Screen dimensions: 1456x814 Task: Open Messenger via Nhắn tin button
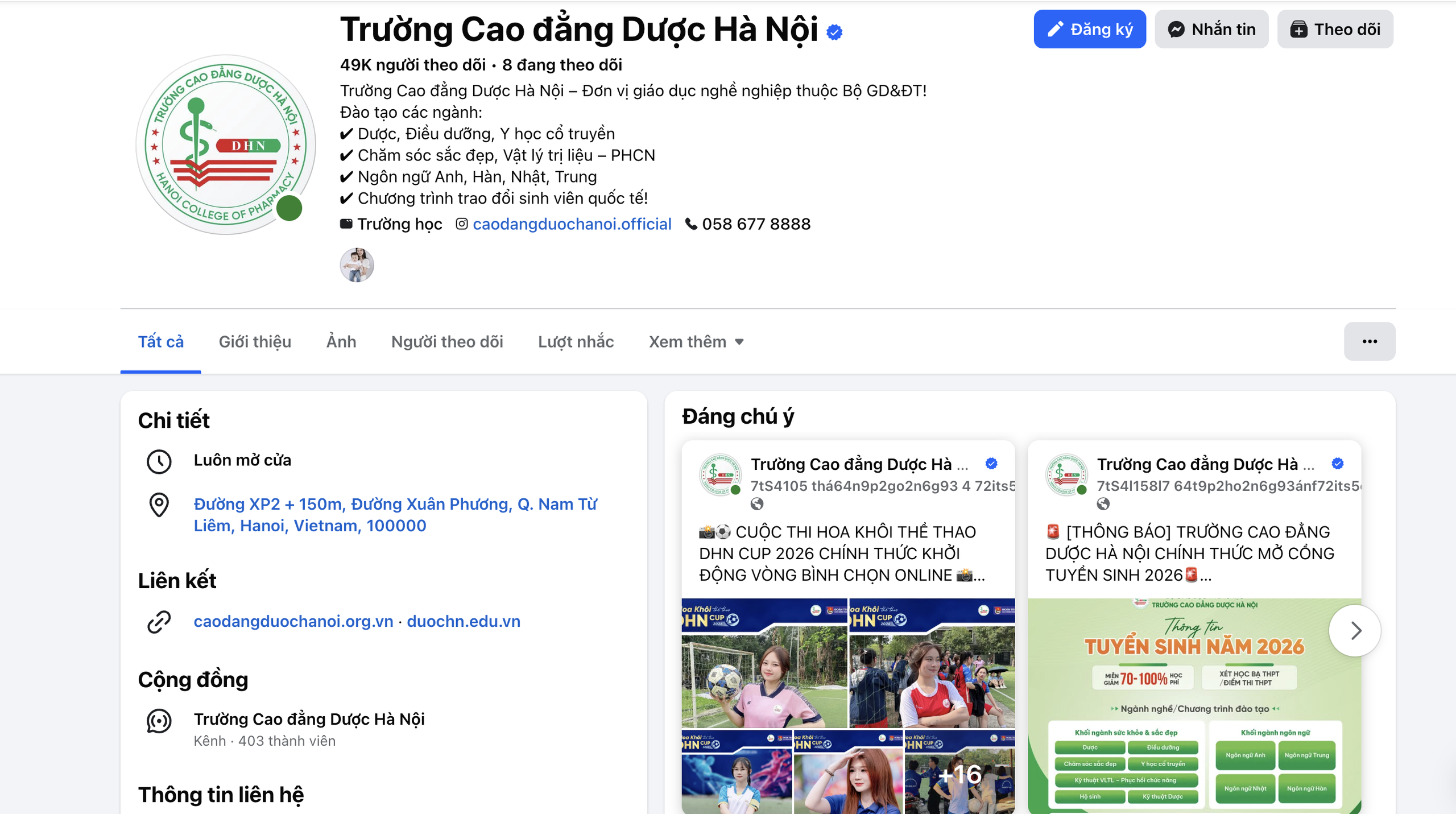click(x=1211, y=29)
